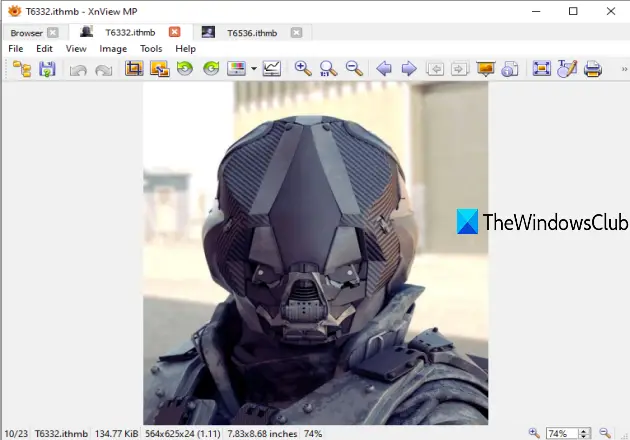
Task: Open the Tools menu
Action: click(151, 49)
